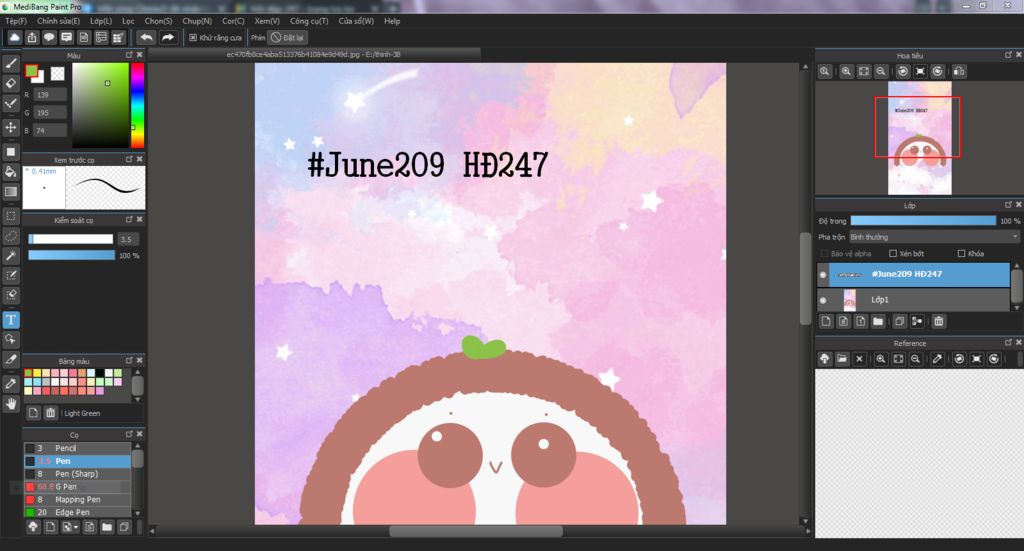
Task: Select the Move tool
Action: point(10,127)
